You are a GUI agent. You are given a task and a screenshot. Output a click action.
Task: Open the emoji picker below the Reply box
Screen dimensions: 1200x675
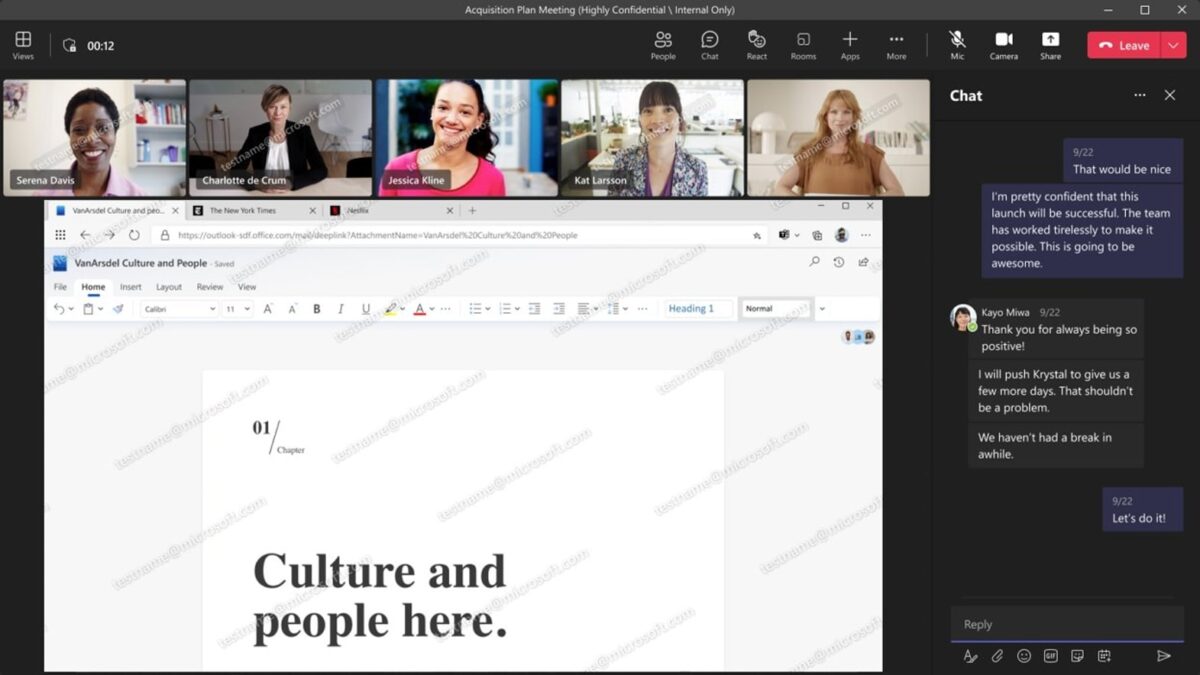pyautogui.click(x=1023, y=656)
